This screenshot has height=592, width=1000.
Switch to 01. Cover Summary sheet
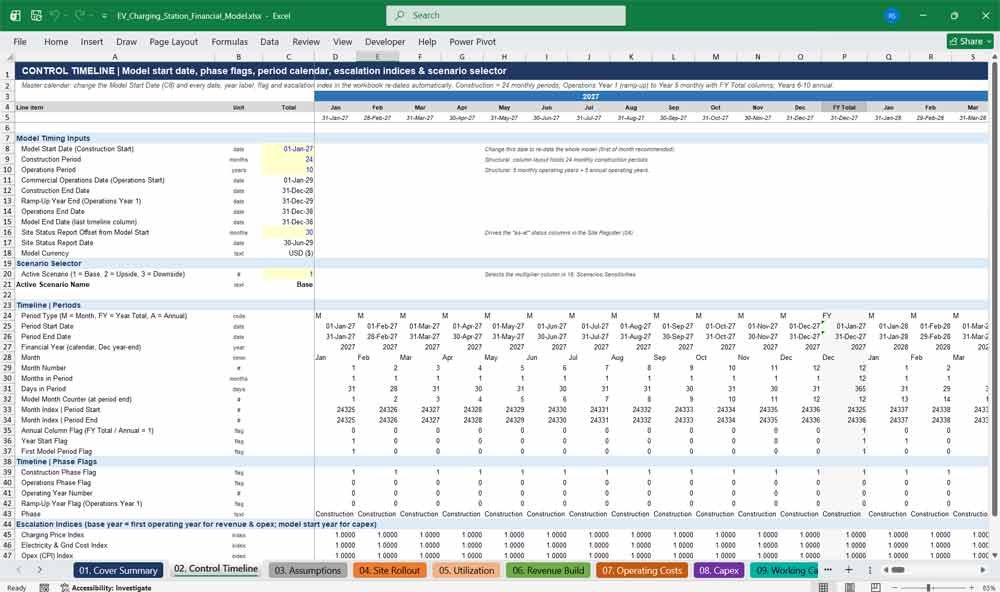click(118, 570)
